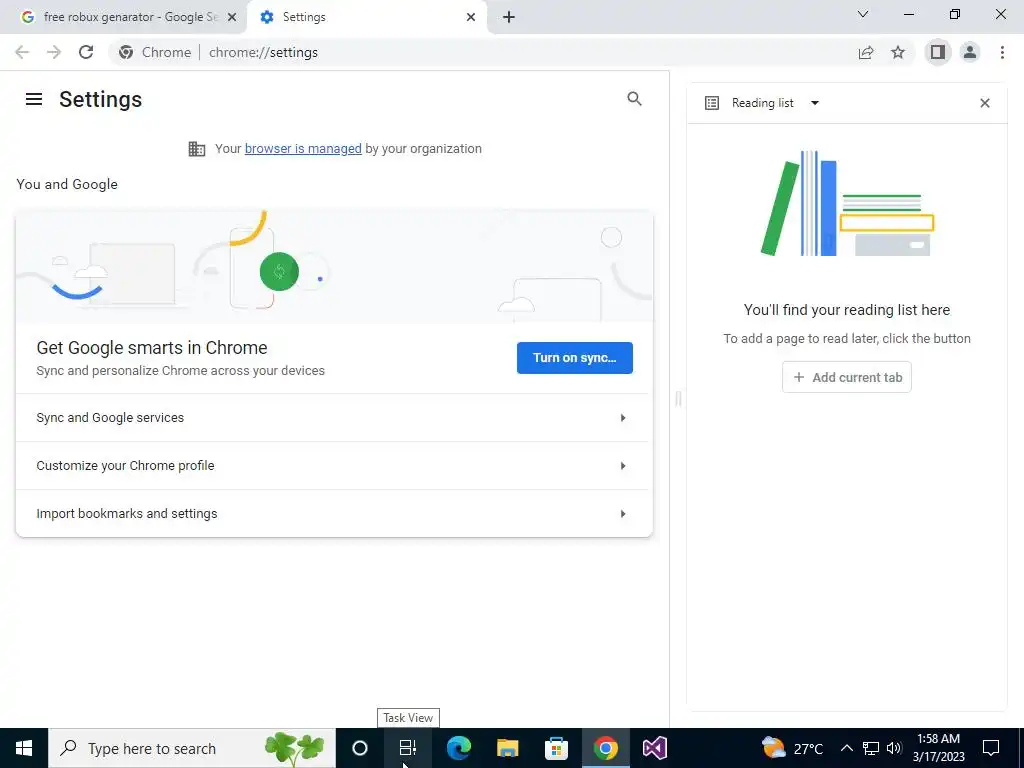1024x768 pixels.
Task: Click the weather 27°C widget
Action: coord(792,748)
